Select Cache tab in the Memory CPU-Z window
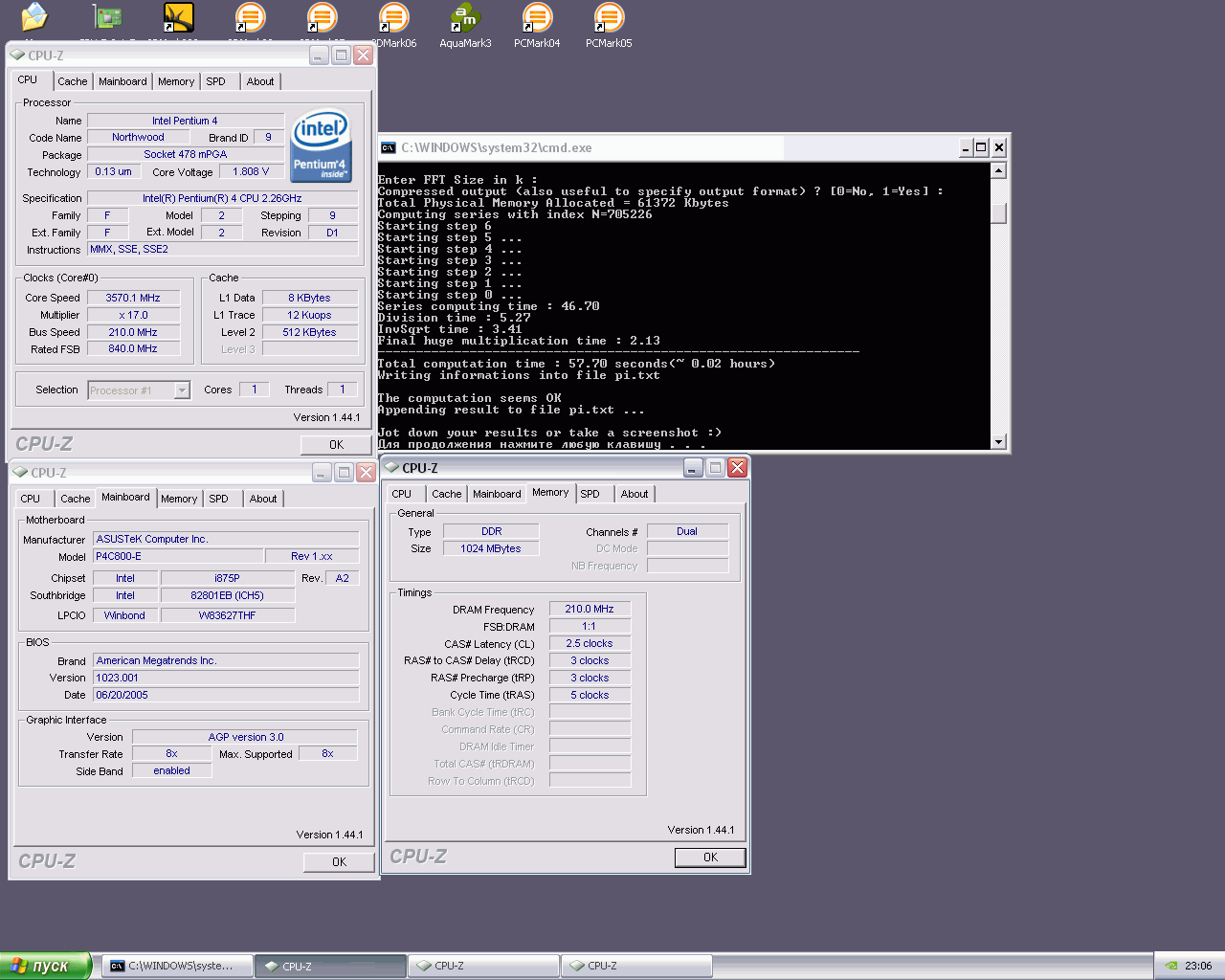 tap(447, 495)
